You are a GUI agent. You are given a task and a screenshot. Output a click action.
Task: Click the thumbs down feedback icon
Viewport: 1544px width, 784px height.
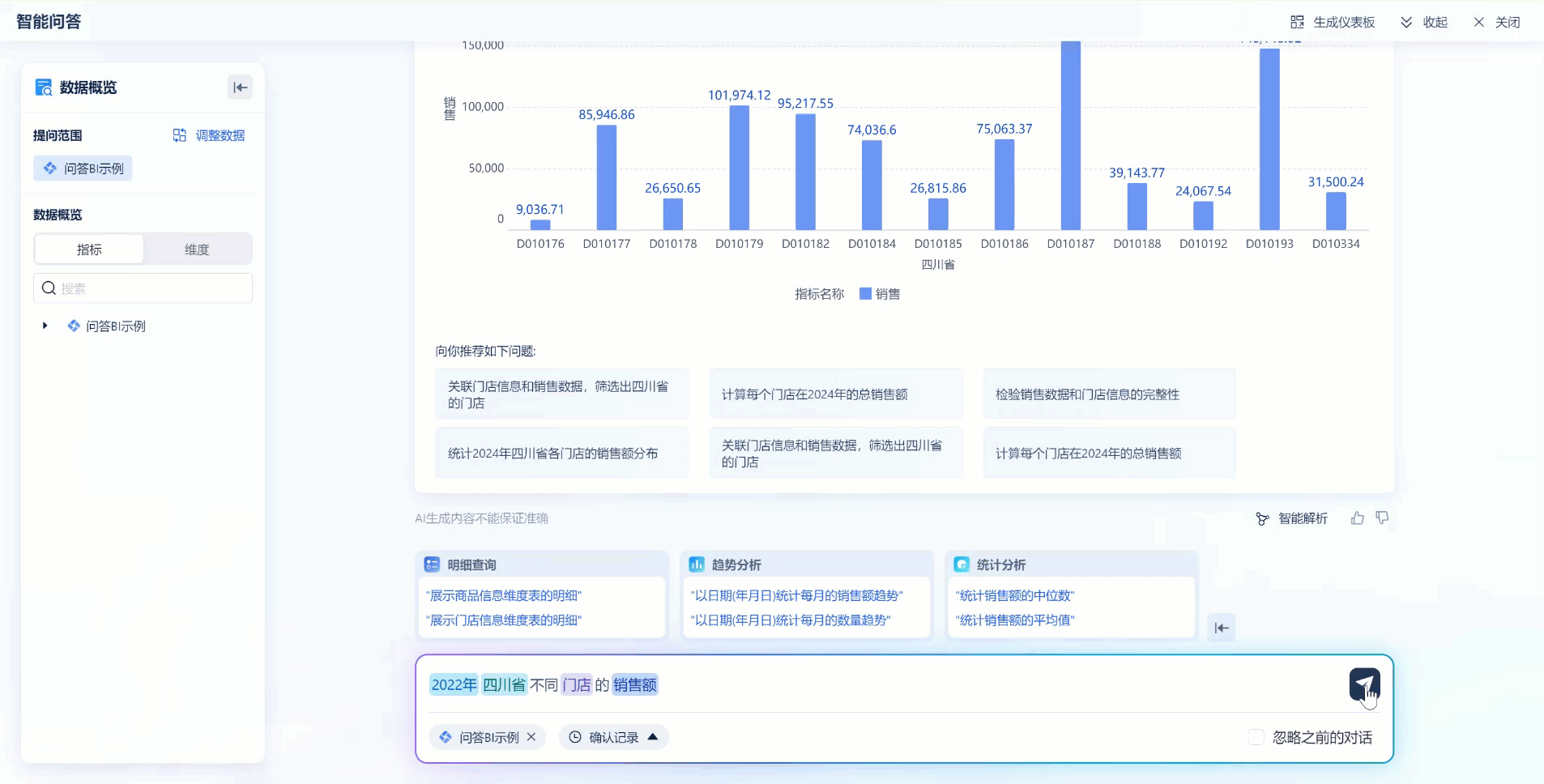[x=1382, y=518]
